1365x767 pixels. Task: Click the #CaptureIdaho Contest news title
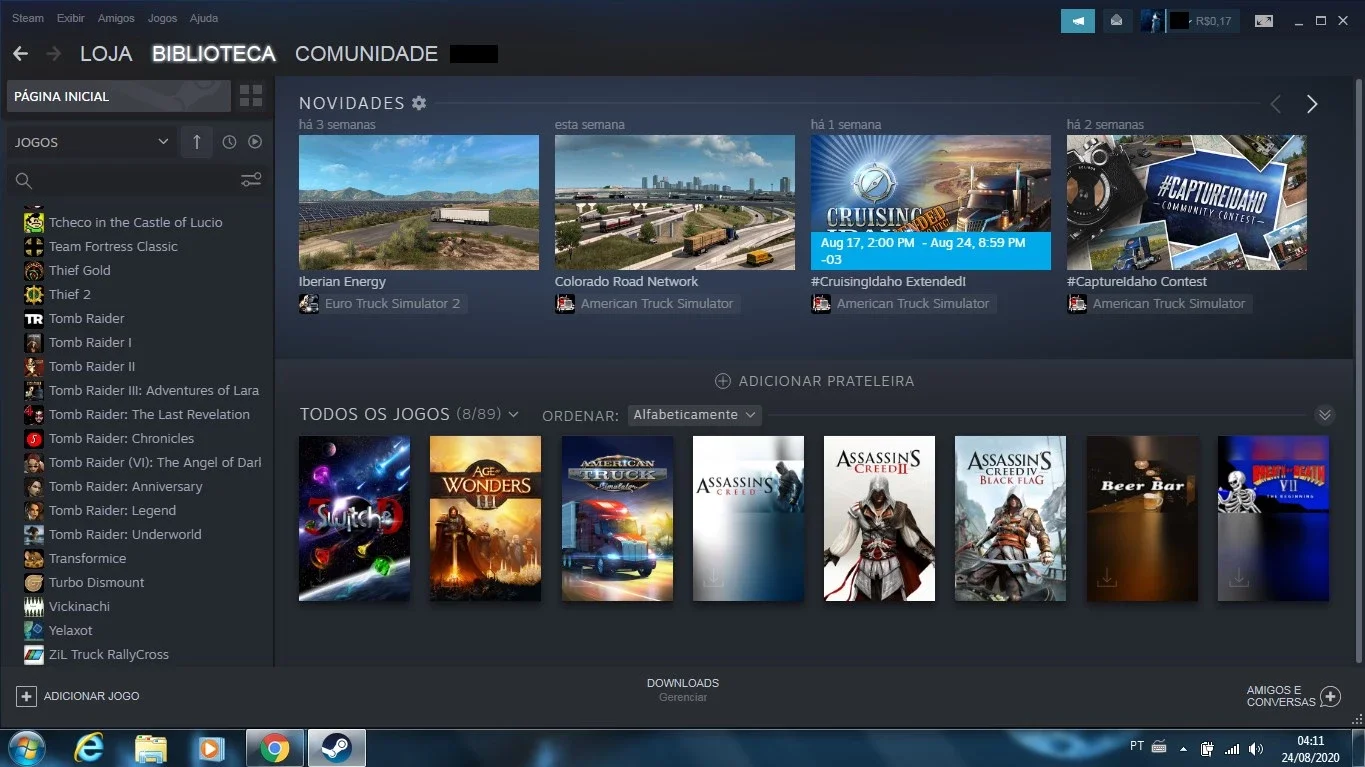[1137, 281]
